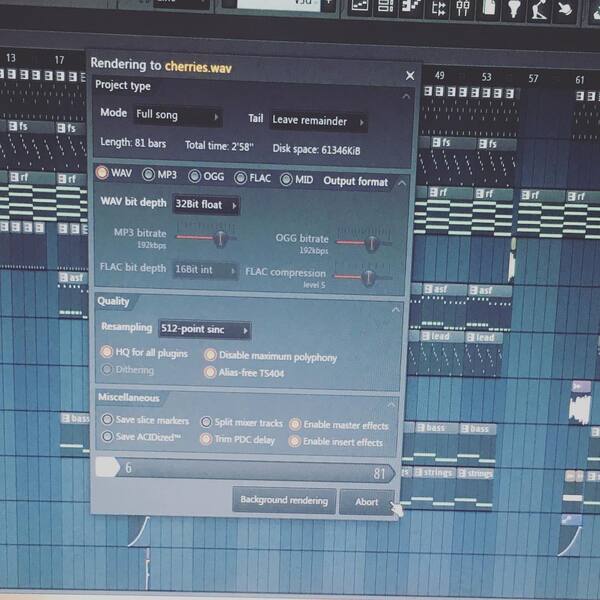Open the Resampling 512-point sinc dropdown

pyautogui.click(x=205, y=329)
